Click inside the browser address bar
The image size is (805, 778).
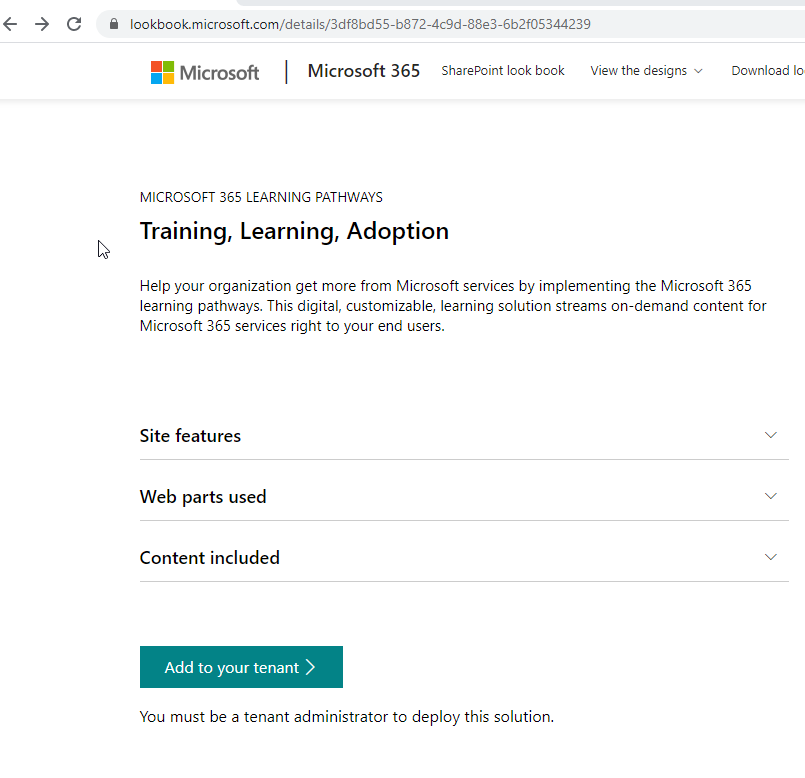(300, 24)
